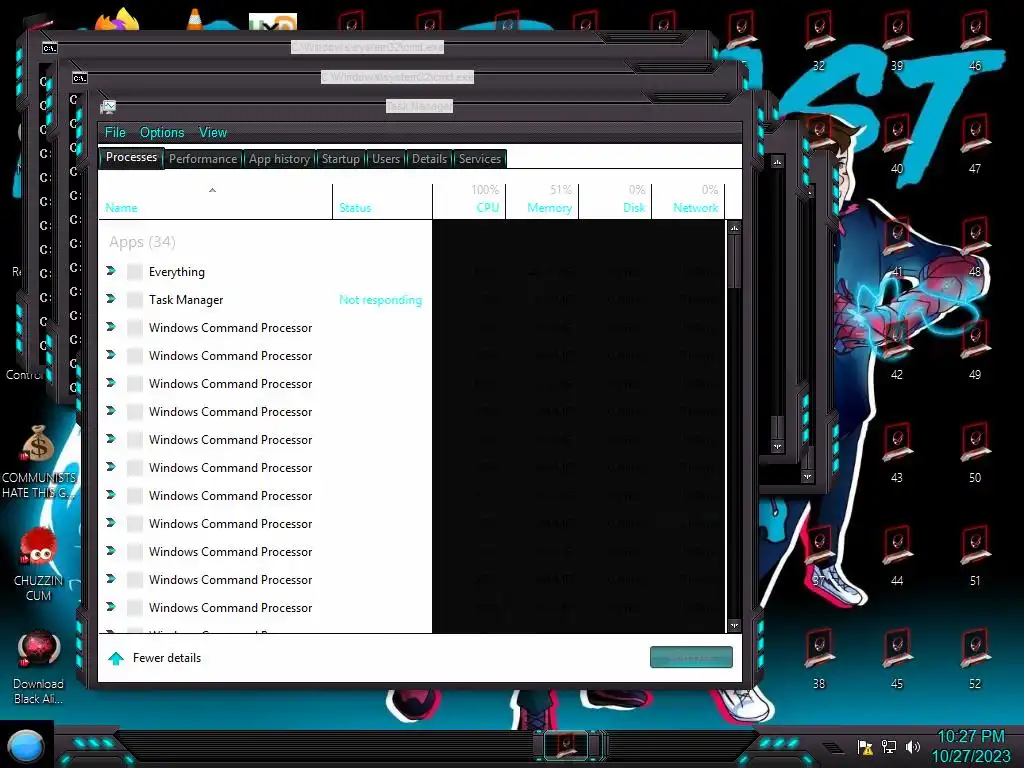Screen dimensions: 1024x768
Task: Switch to the Services tab
Action: point(479,159)
